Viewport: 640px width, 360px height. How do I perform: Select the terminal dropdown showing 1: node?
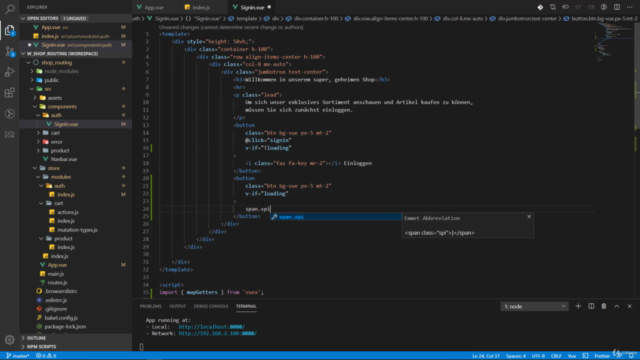coord(534,306)
